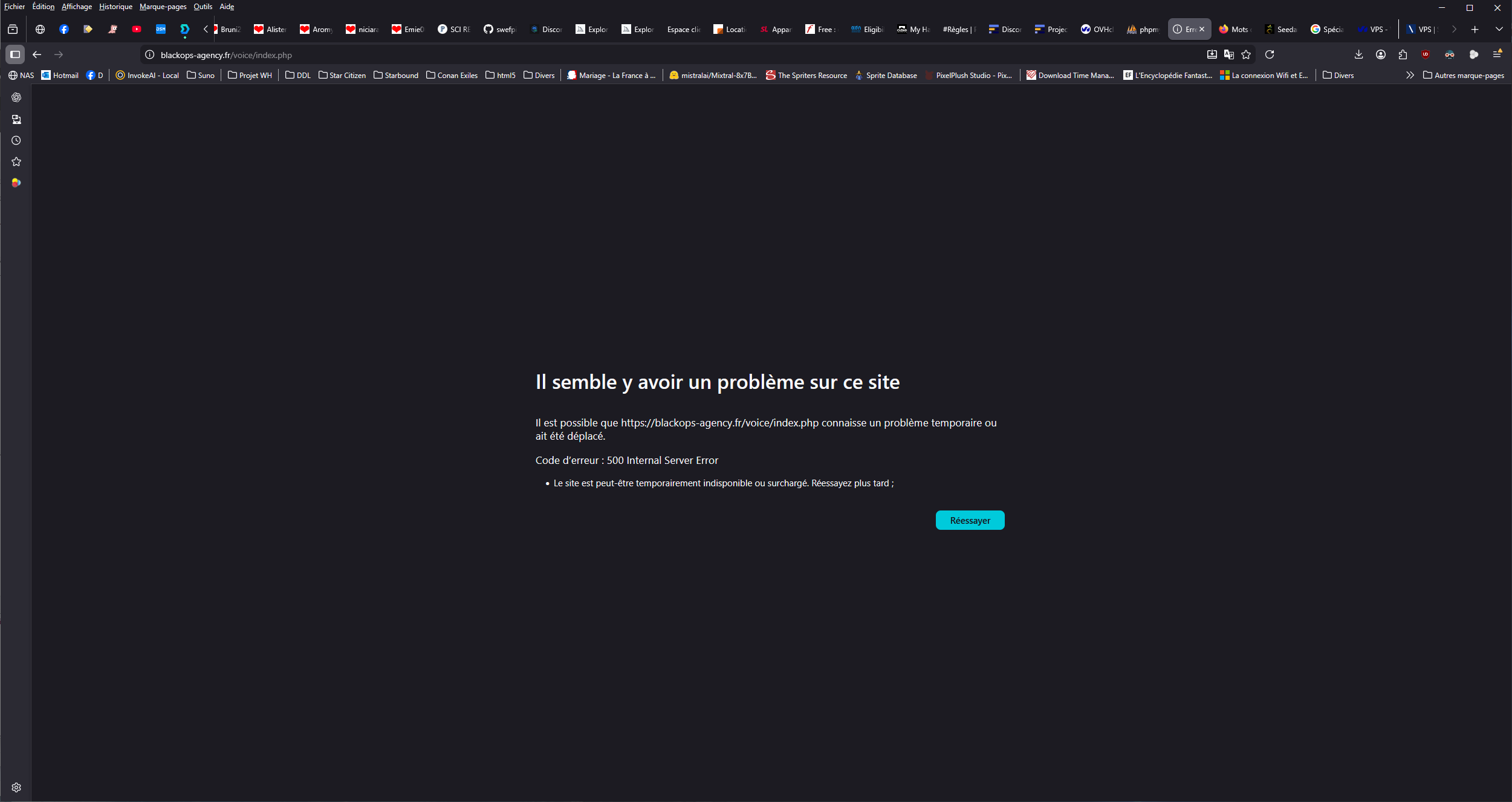Viewport: 1512px width, 802px height.
Task: Toggle the sidebar visibility button
Action: click(x=15, y=54)
